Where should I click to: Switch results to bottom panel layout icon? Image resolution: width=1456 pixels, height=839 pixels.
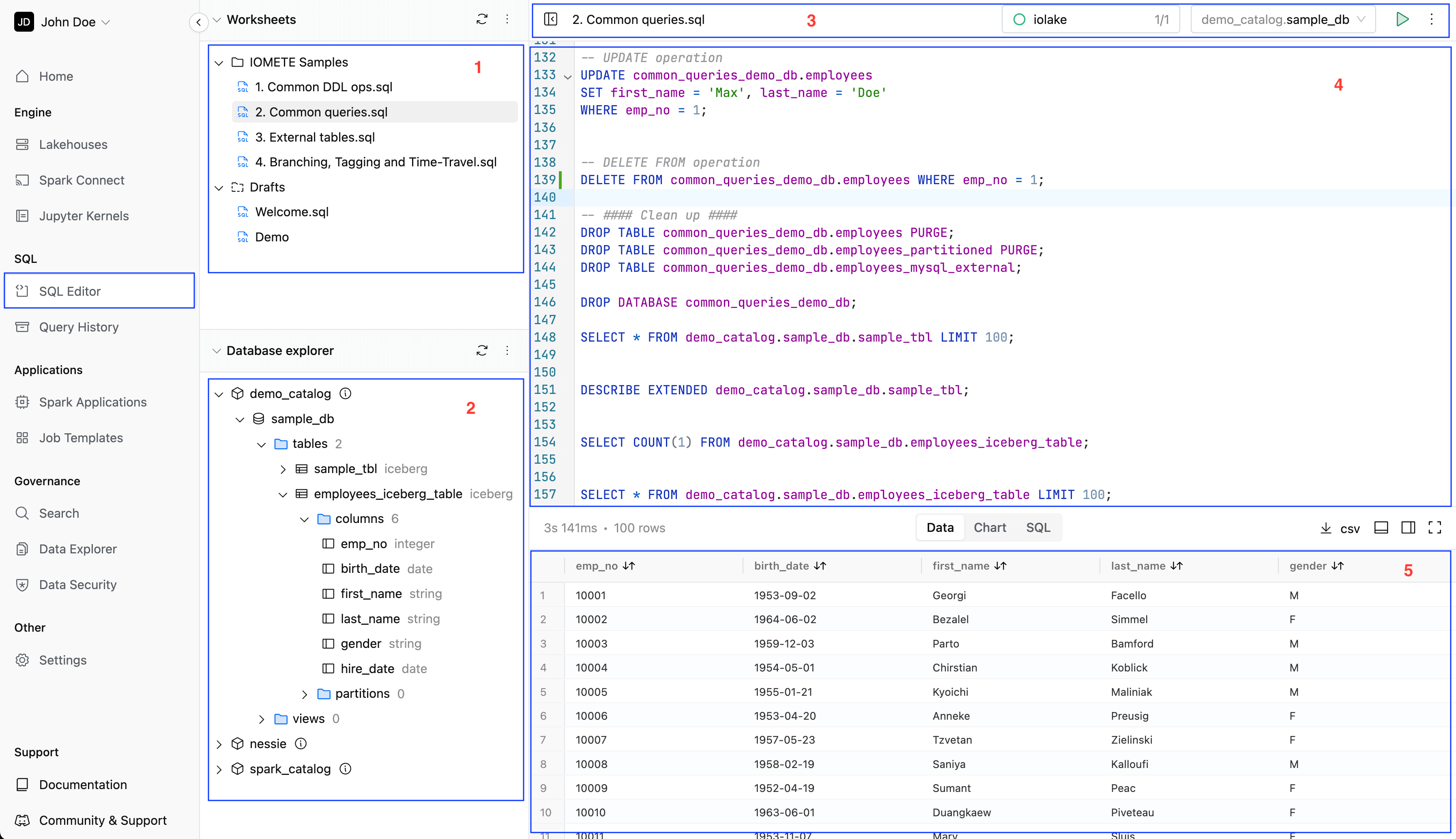tap(1381, 527)
